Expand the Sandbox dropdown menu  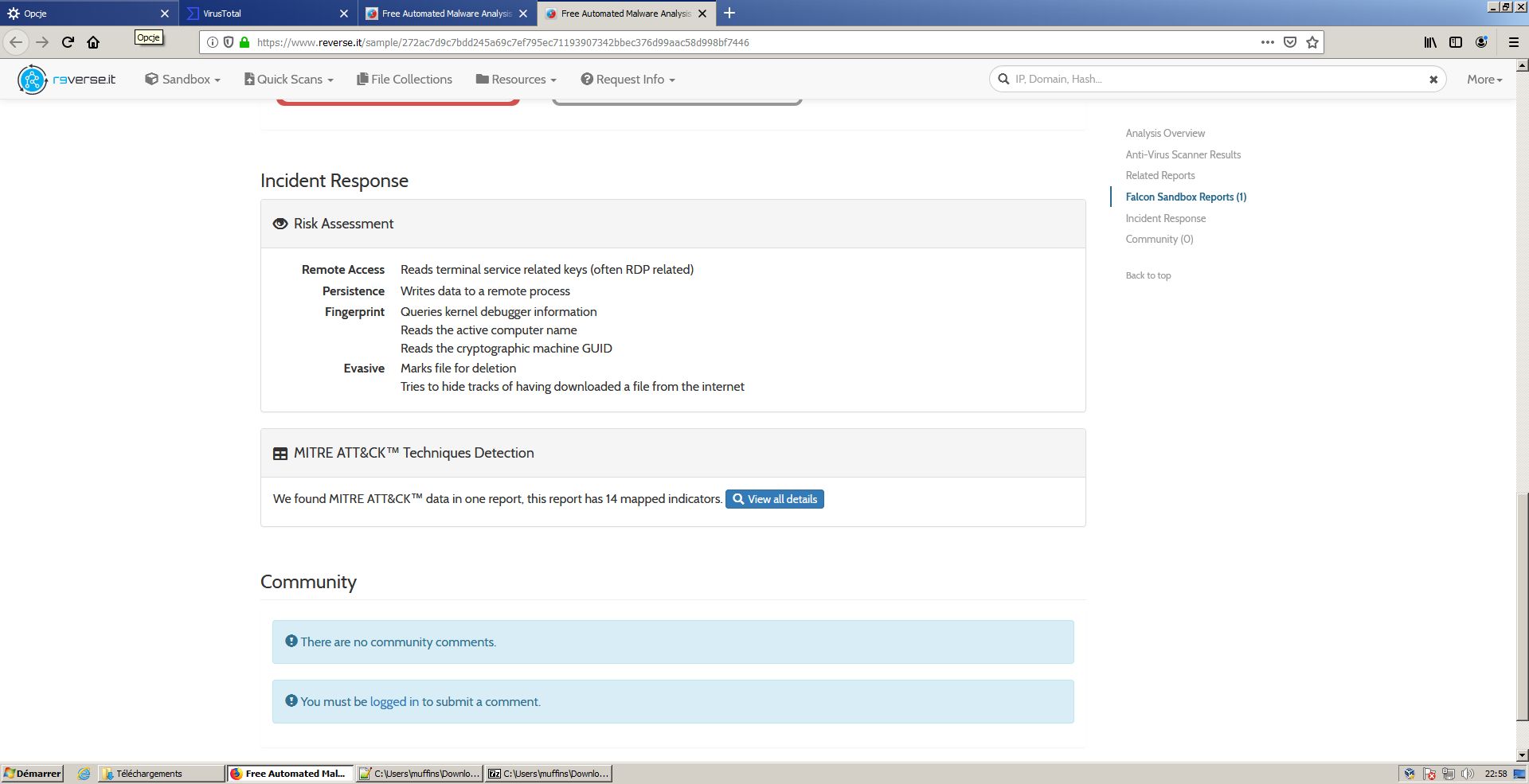[x=182, y=80]
